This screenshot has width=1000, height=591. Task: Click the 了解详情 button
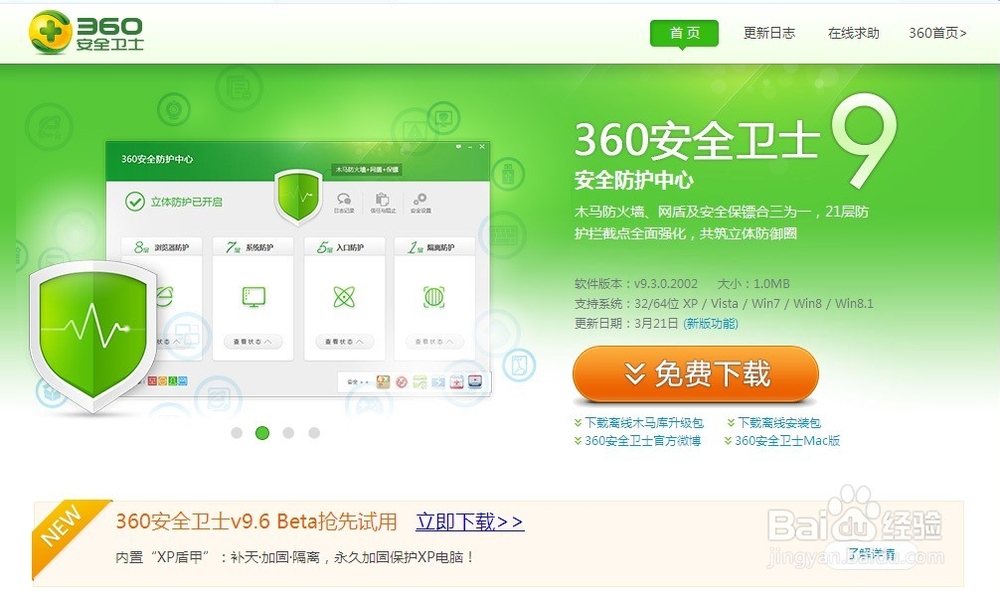pyautogui.click(x=871, y=553)
